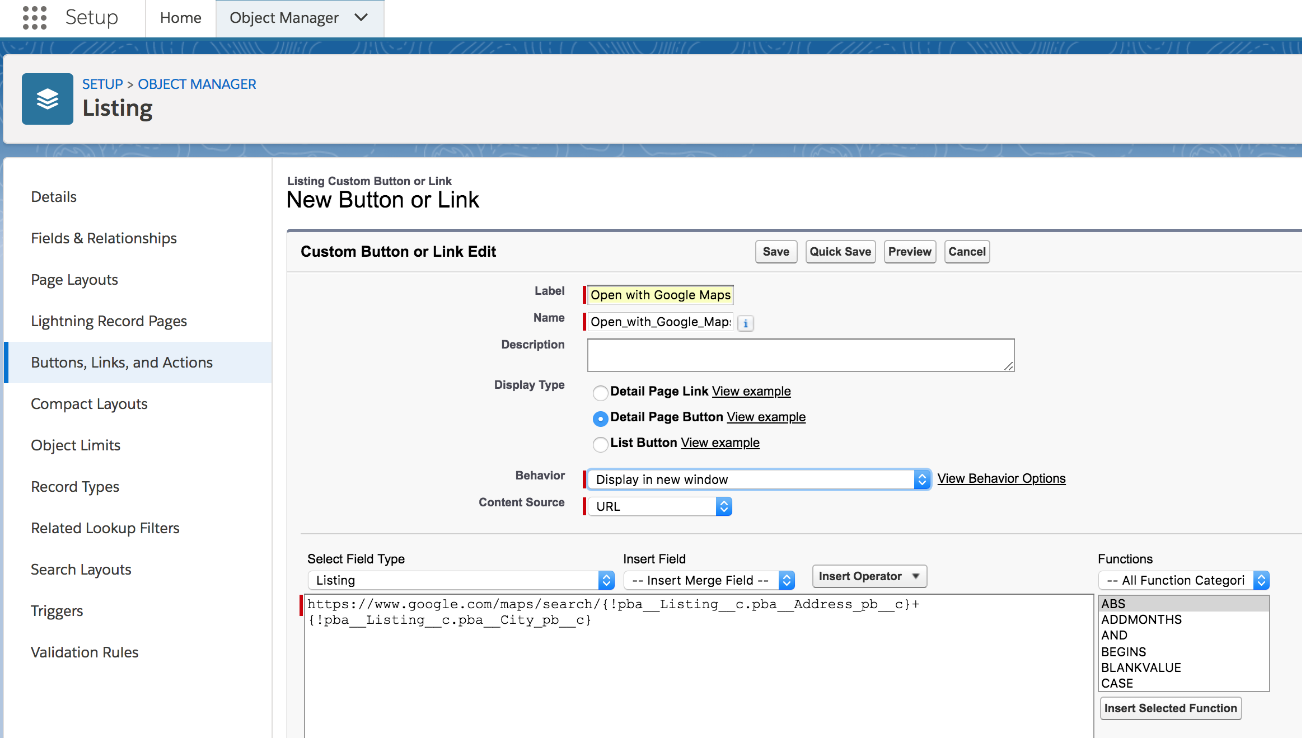Choose the Detail Page Button display type
The height and width of the screenshot is (738, 1302).
(600, 418)
